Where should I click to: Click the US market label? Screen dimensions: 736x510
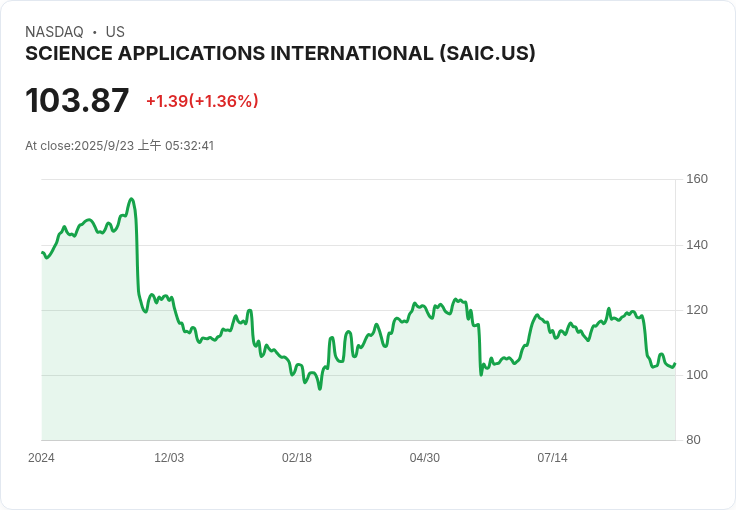[x=115, y=32]
